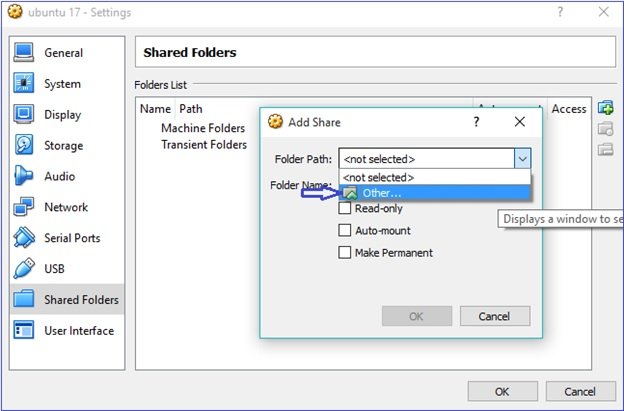
Task: Click the Folder Path: label
Action: (303, 159)
